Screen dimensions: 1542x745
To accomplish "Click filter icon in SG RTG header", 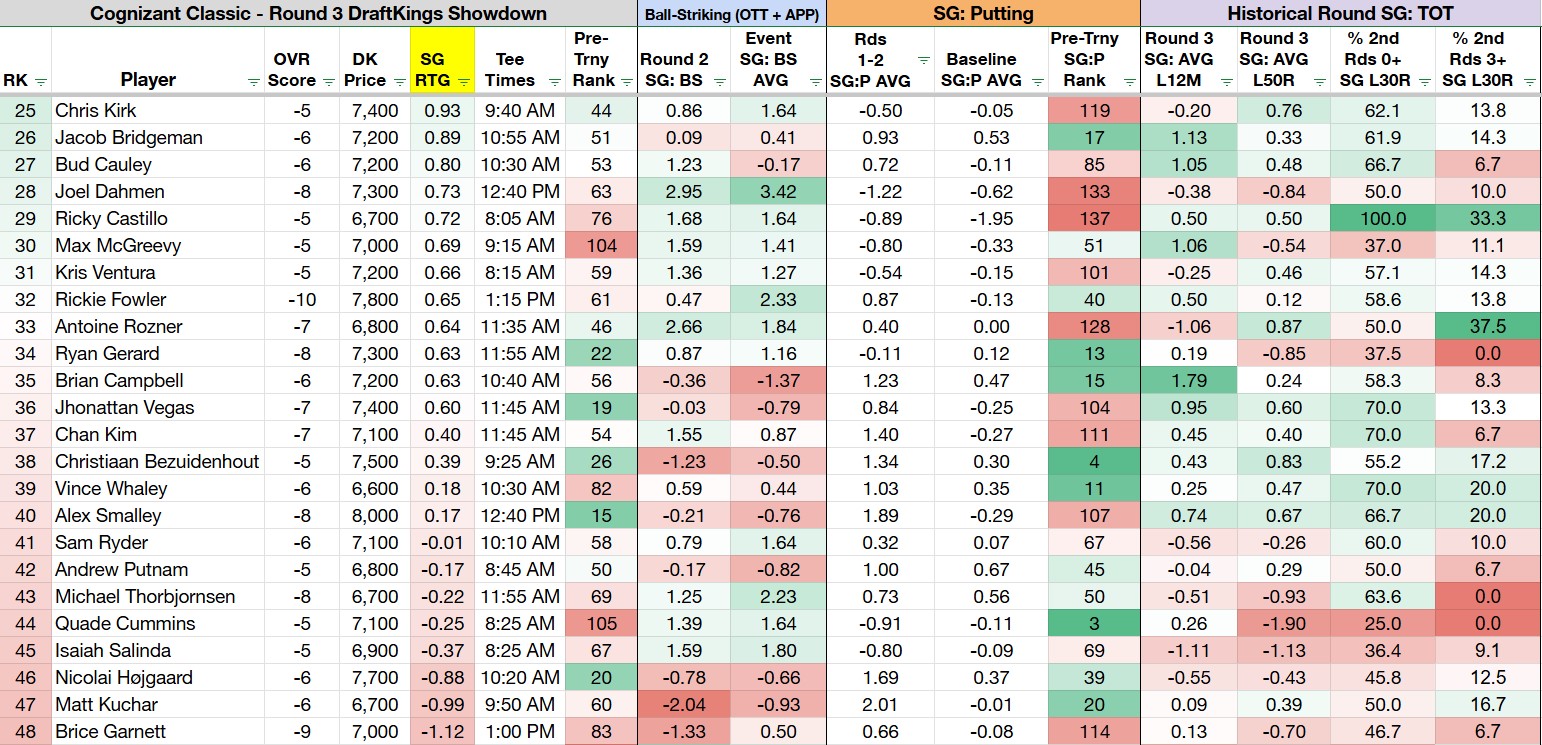I will click(463, 82).
